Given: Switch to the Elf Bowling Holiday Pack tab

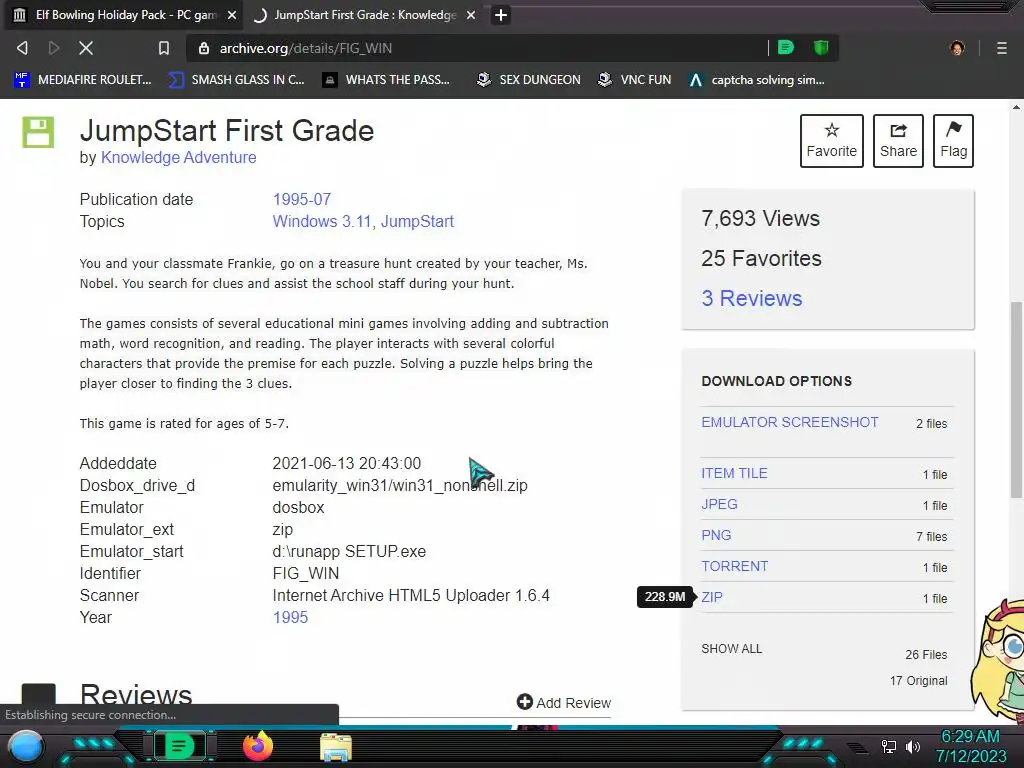Looking at the screenshot, I should click(124, 15).
